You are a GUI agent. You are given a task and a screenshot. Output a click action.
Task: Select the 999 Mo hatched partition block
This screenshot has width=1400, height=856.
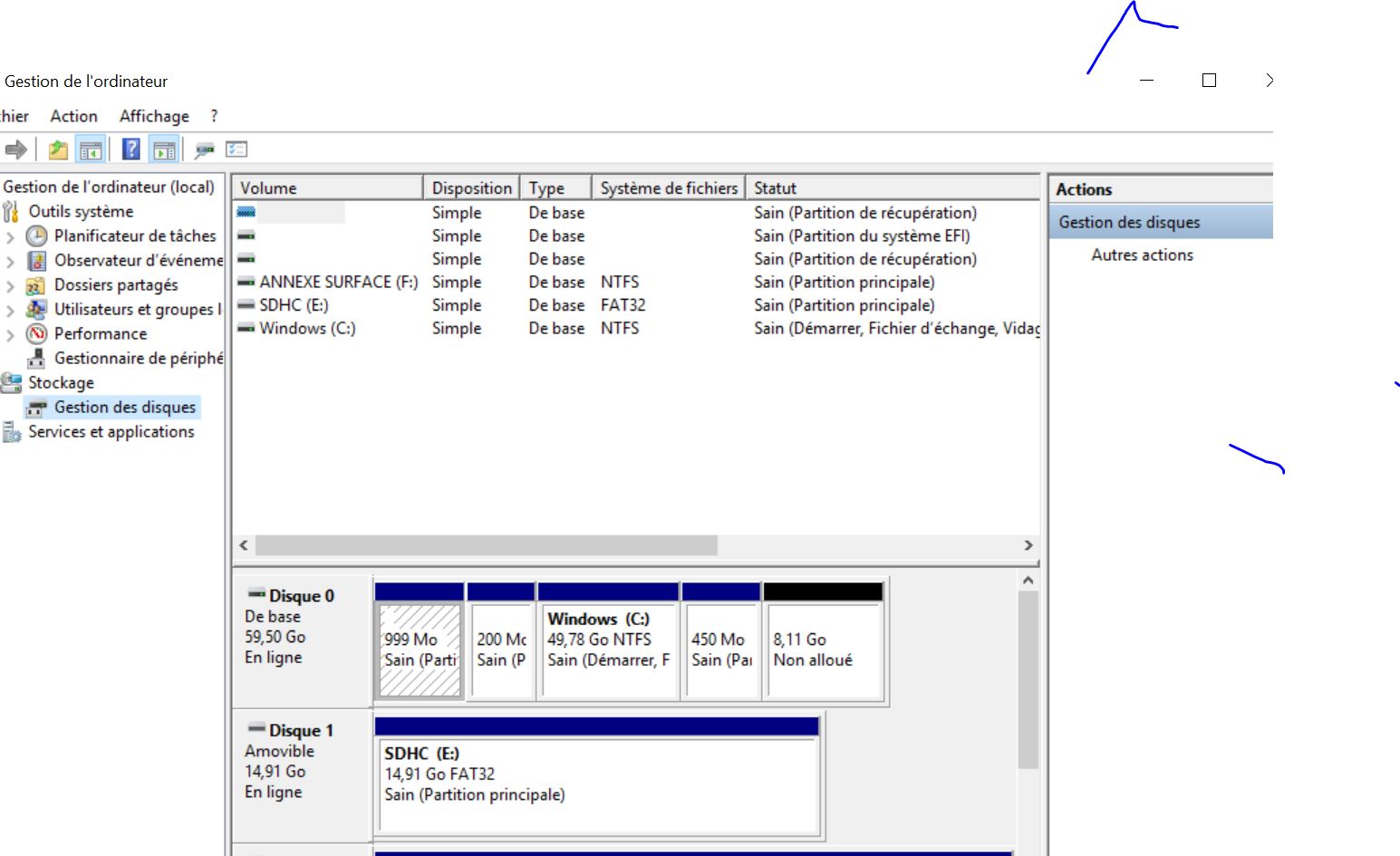(x=420, y=650)
